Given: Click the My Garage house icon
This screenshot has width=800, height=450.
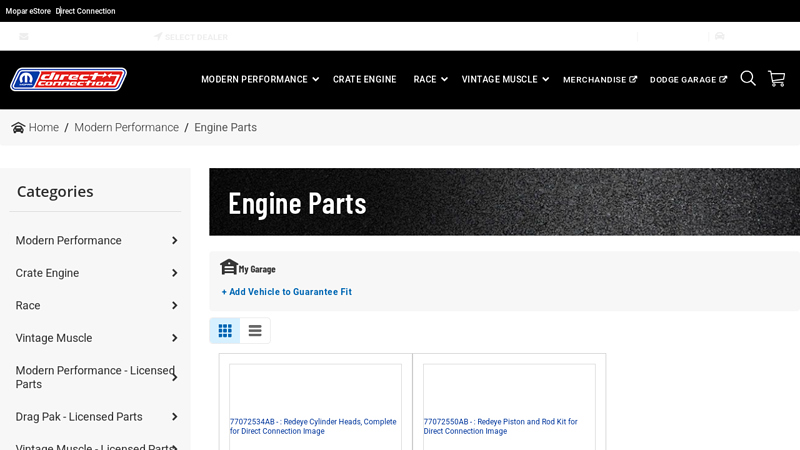Looking at the screenshot, I should (x=229, y=267).
